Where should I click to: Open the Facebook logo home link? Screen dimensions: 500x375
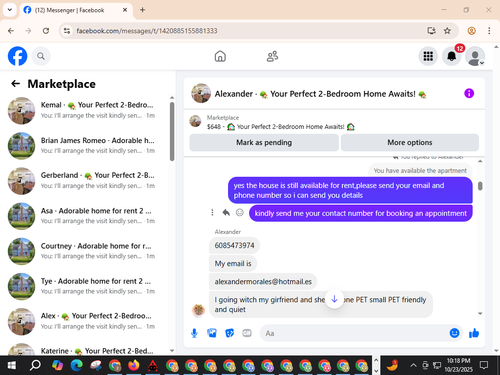pyautogui.click(x=17, y=56)
